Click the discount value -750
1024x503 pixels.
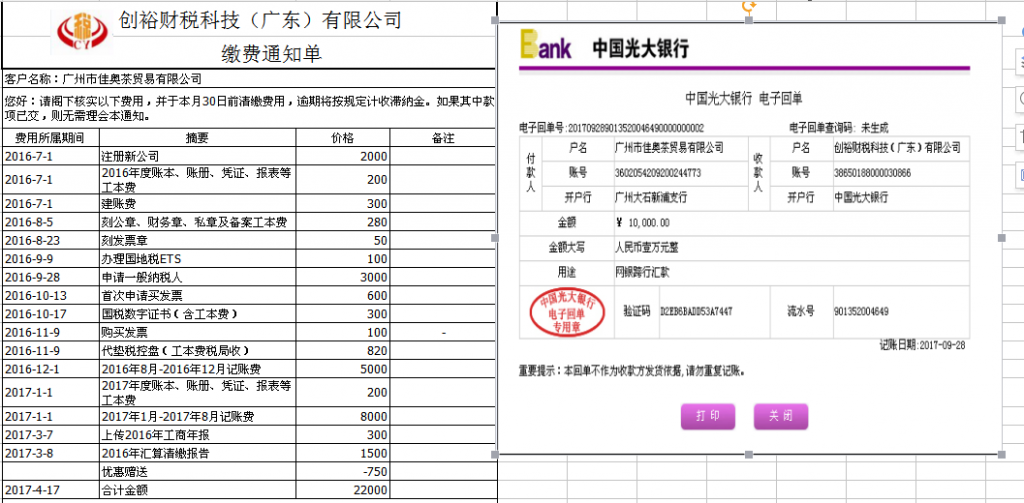pyautogui.click(x=343, y=471)
